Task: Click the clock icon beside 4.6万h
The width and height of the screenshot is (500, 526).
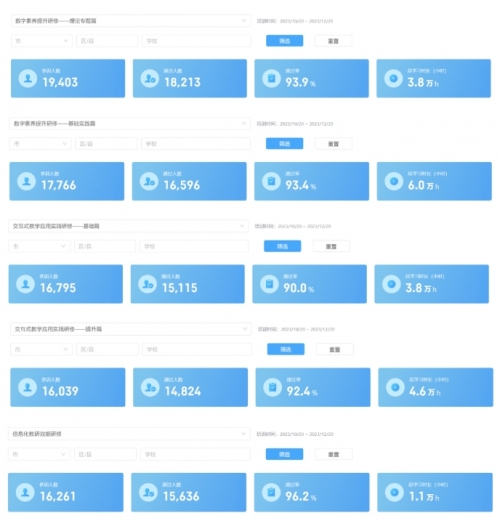Action: [x=395, y=387]
